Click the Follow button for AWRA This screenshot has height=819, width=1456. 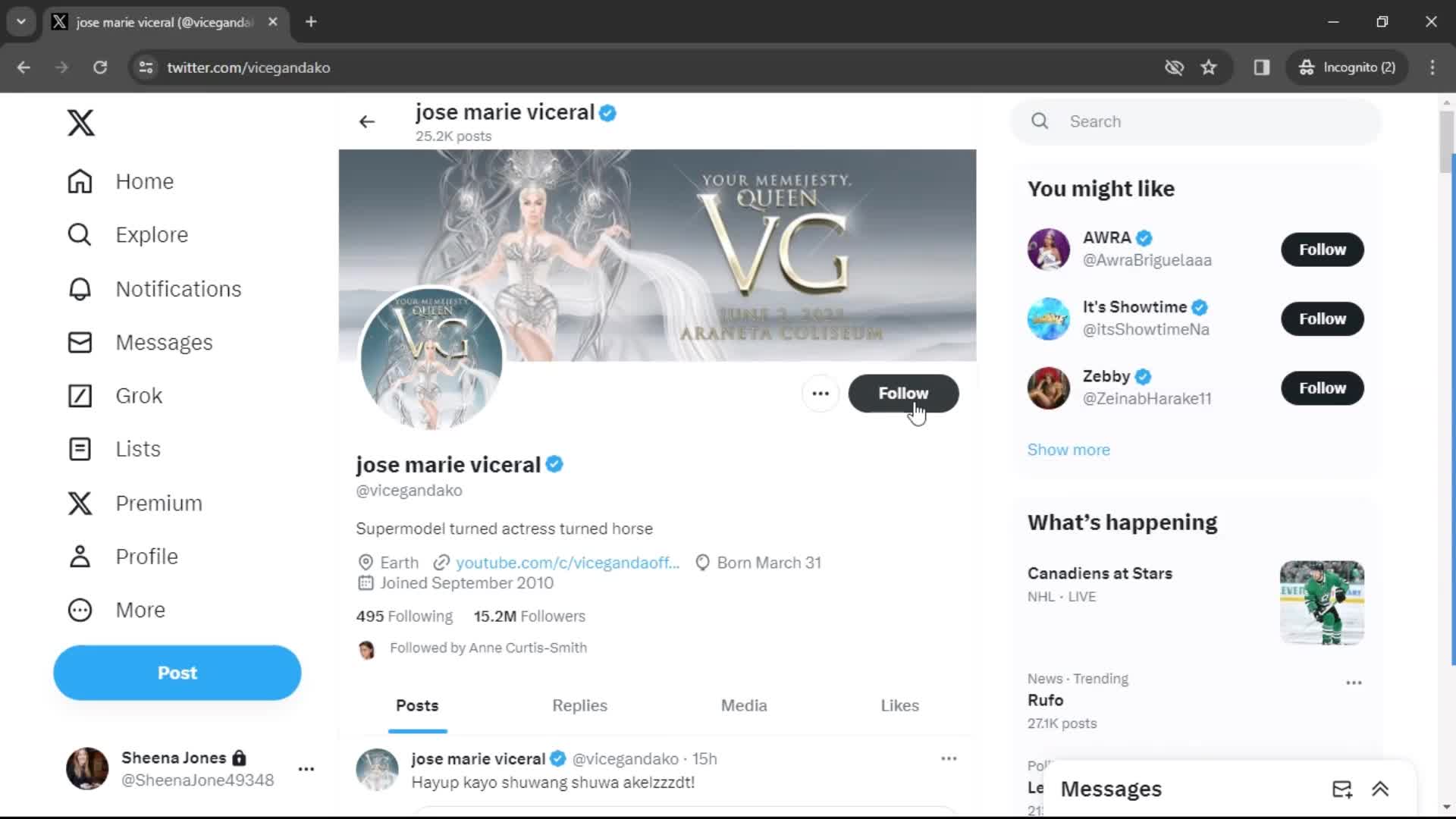1322,249
